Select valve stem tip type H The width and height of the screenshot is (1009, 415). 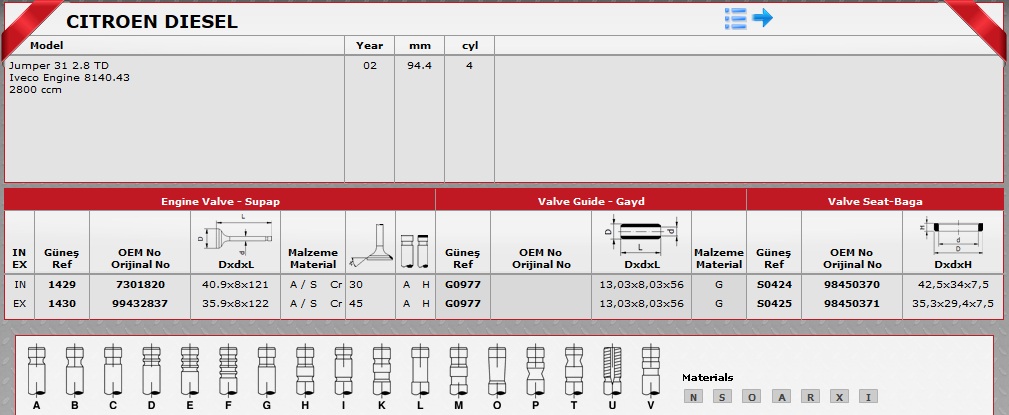pos(304,371)
